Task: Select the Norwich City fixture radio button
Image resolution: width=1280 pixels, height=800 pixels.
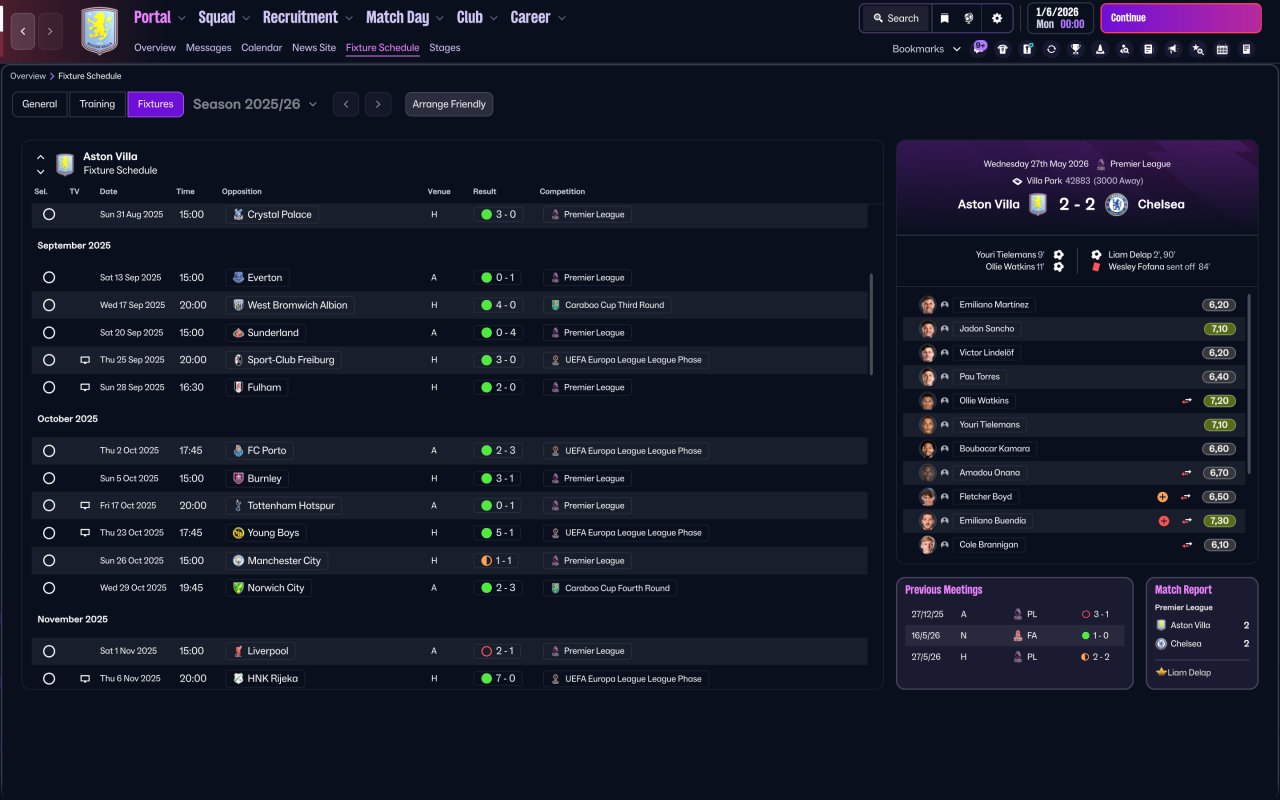Action: point(49,588)
